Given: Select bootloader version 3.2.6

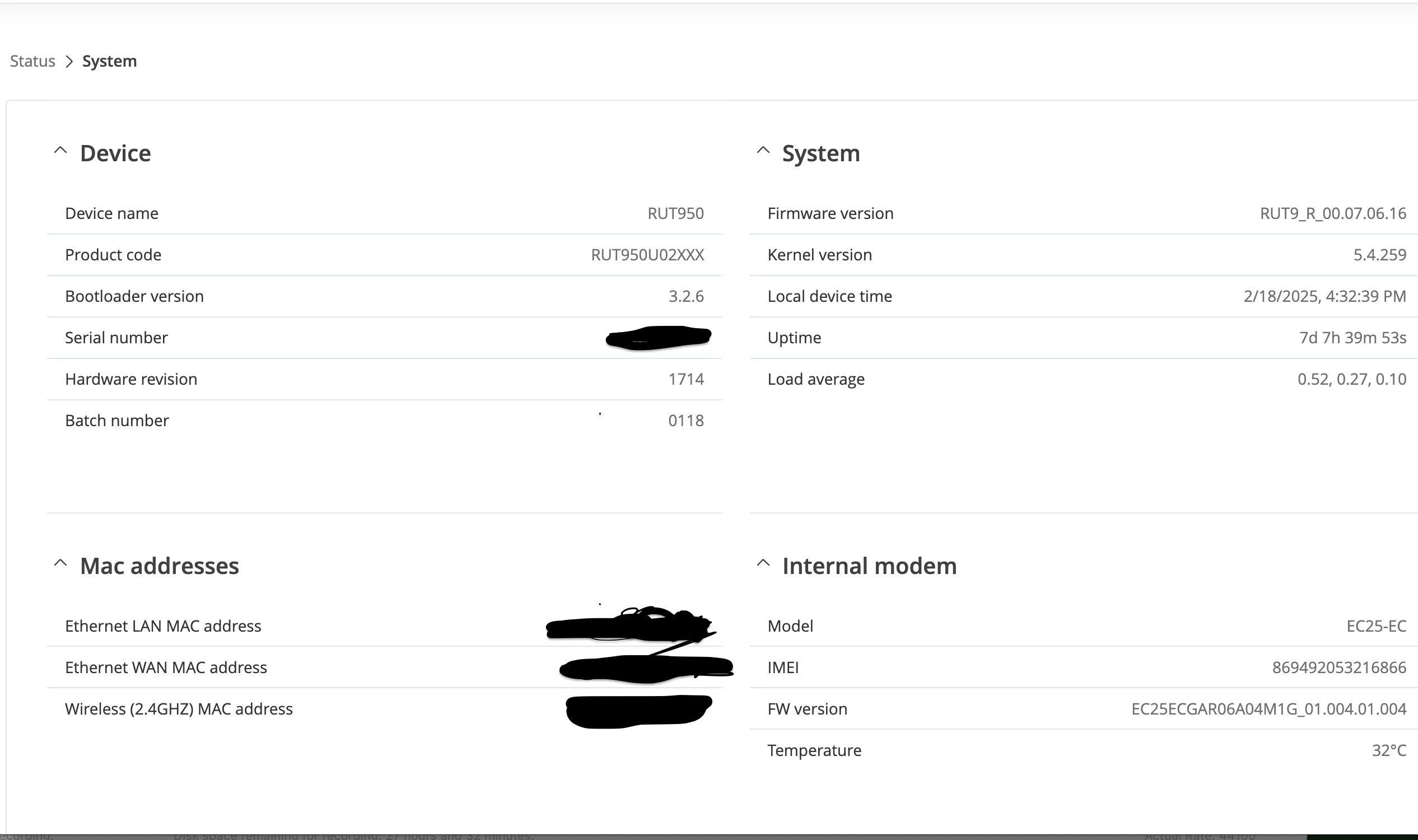Looking at the screenshot, I should 686,296.
